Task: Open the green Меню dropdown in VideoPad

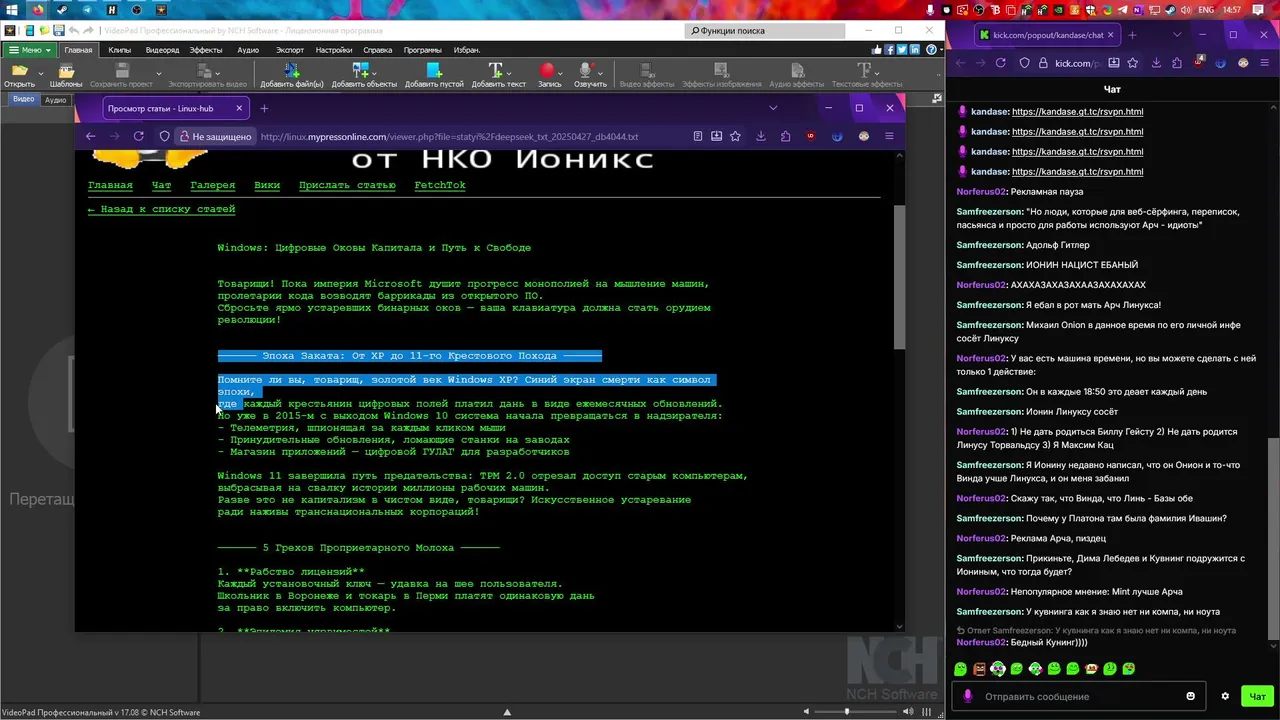Action: click(x=29, y=50)
